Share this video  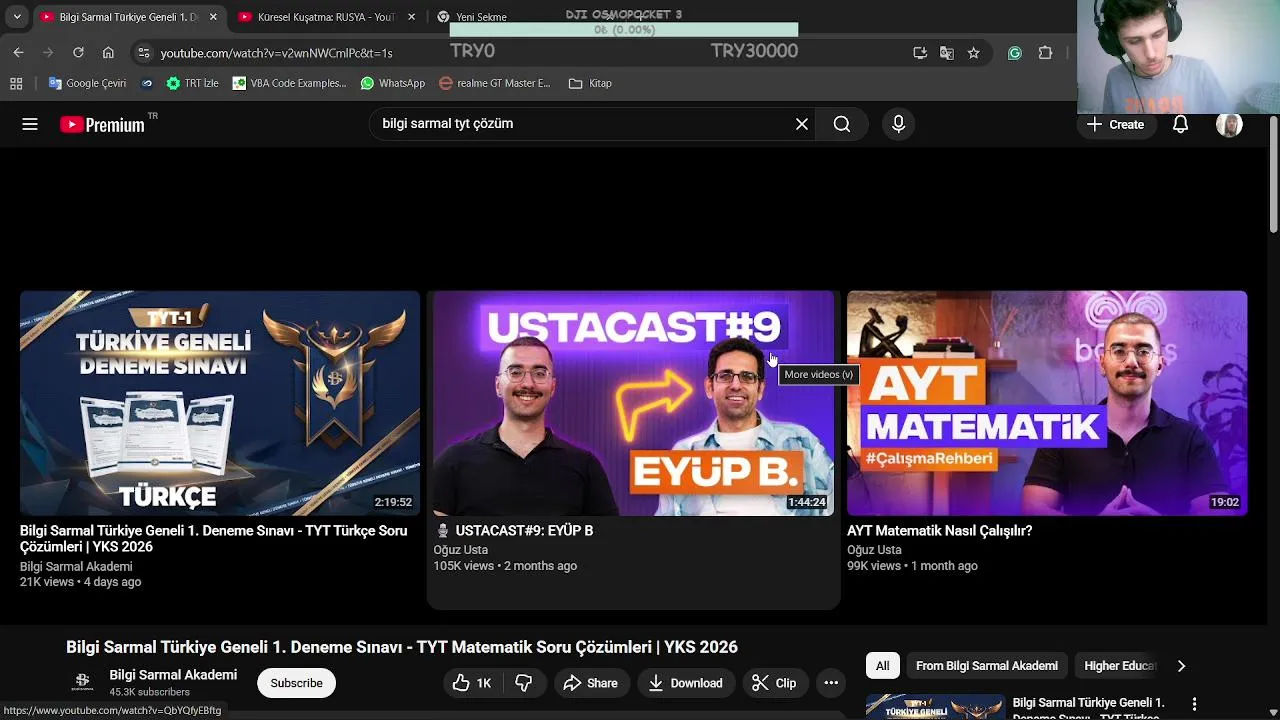(590, 683)
